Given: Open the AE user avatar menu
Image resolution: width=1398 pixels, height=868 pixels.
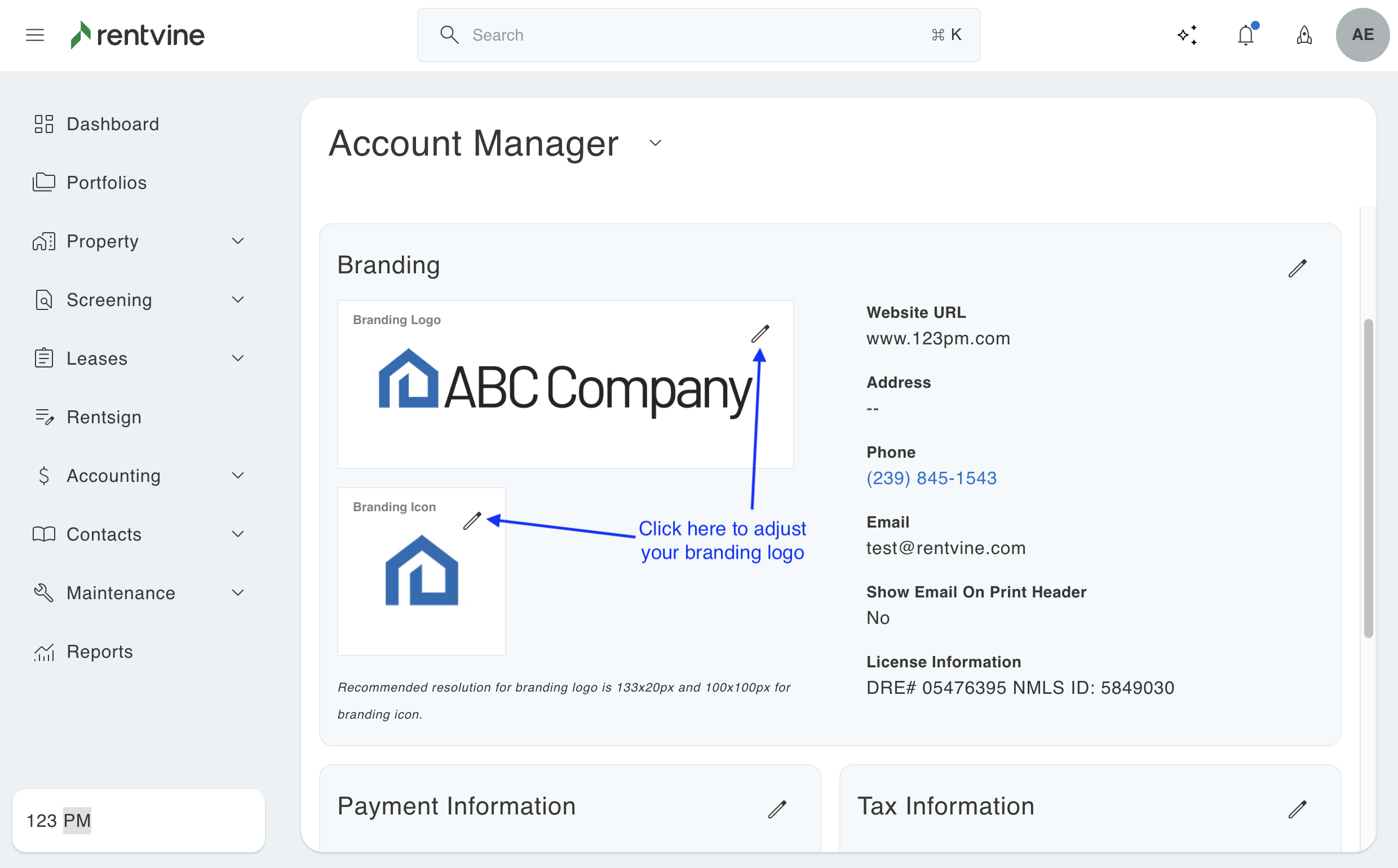Looking at the screenshot, I should click(1362, 35).
